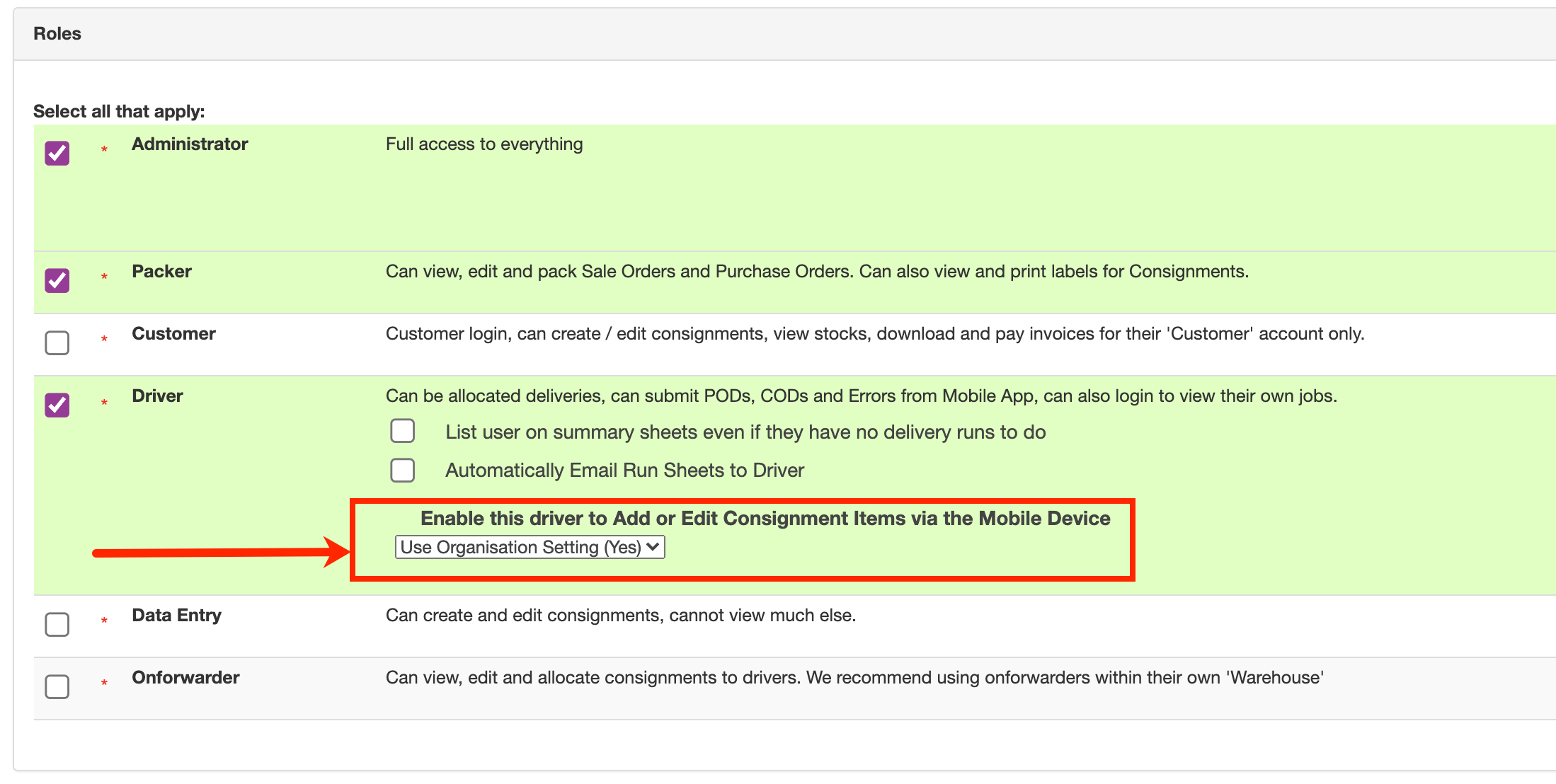This screenshot has width=1556, height=784.
Task: Click the Select all that apply heading
Action: 119,111
